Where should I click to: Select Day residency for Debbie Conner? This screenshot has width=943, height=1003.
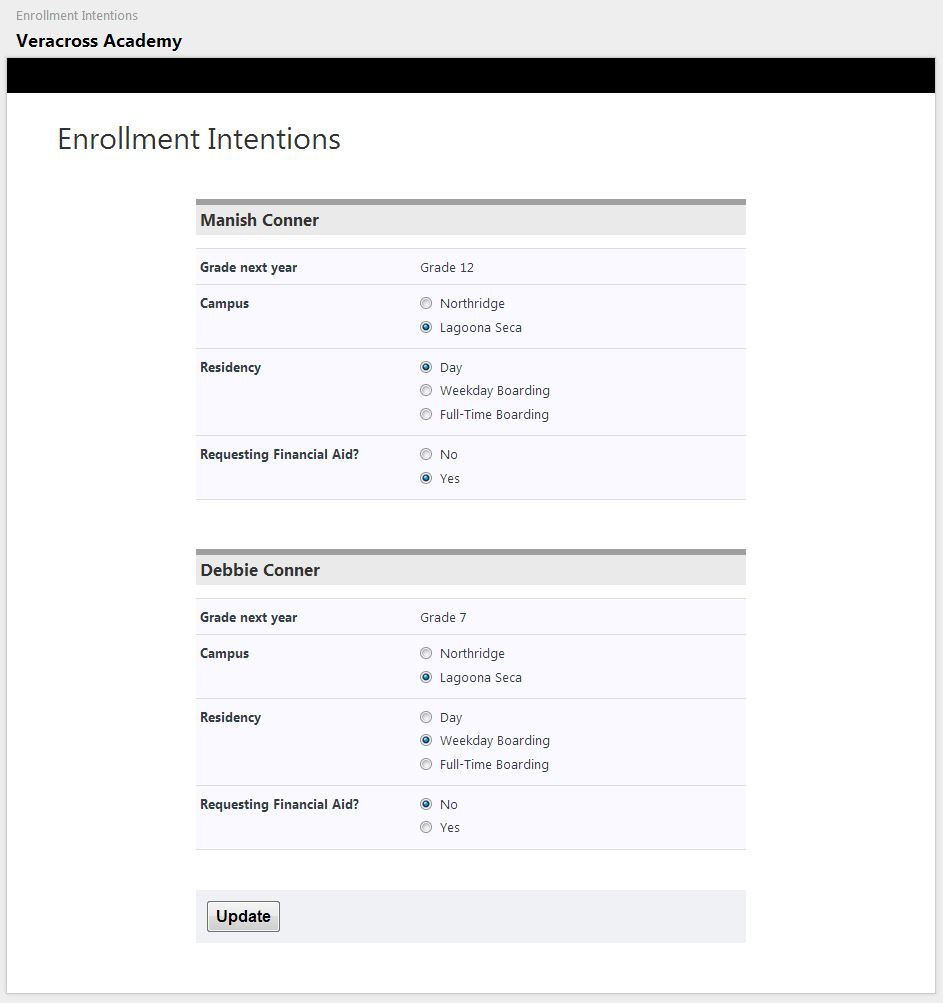(x=426, y=717)
